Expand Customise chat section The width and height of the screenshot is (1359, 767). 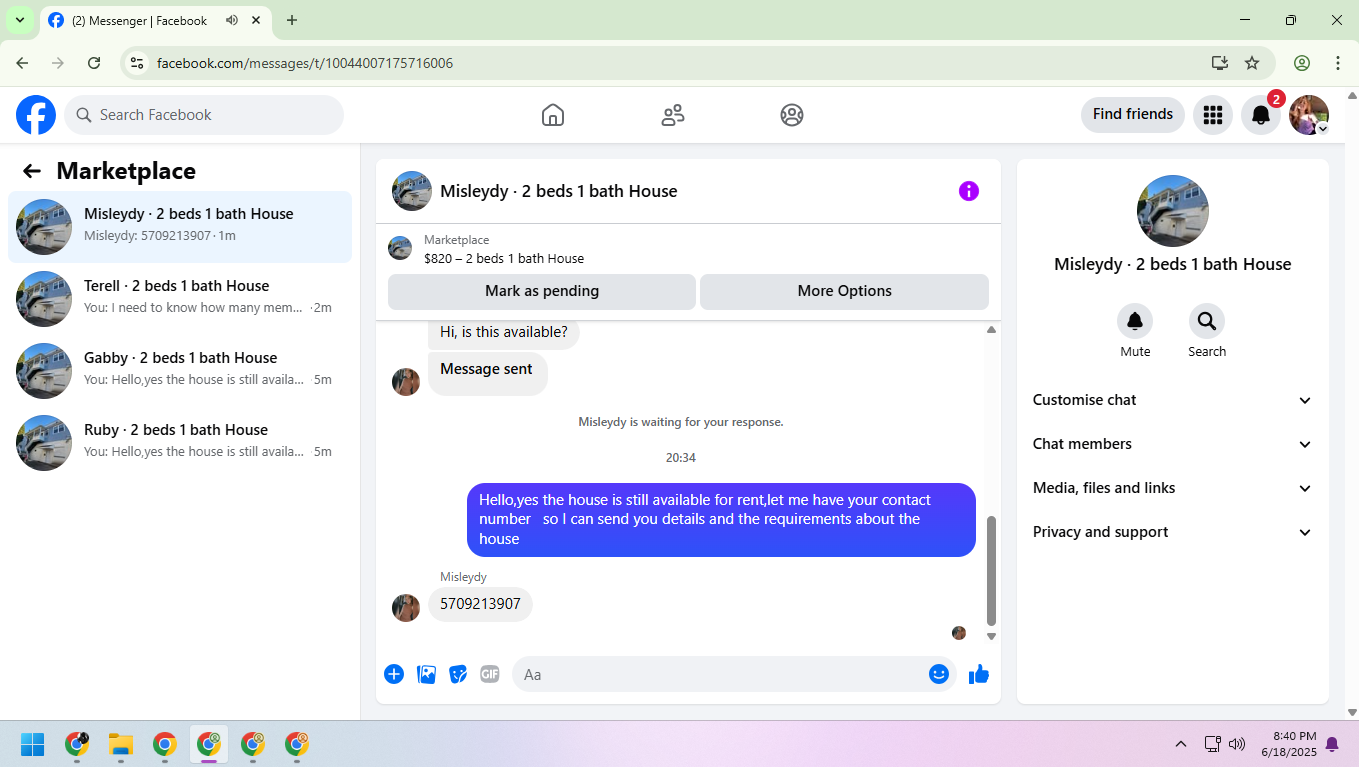(1172, 400)
